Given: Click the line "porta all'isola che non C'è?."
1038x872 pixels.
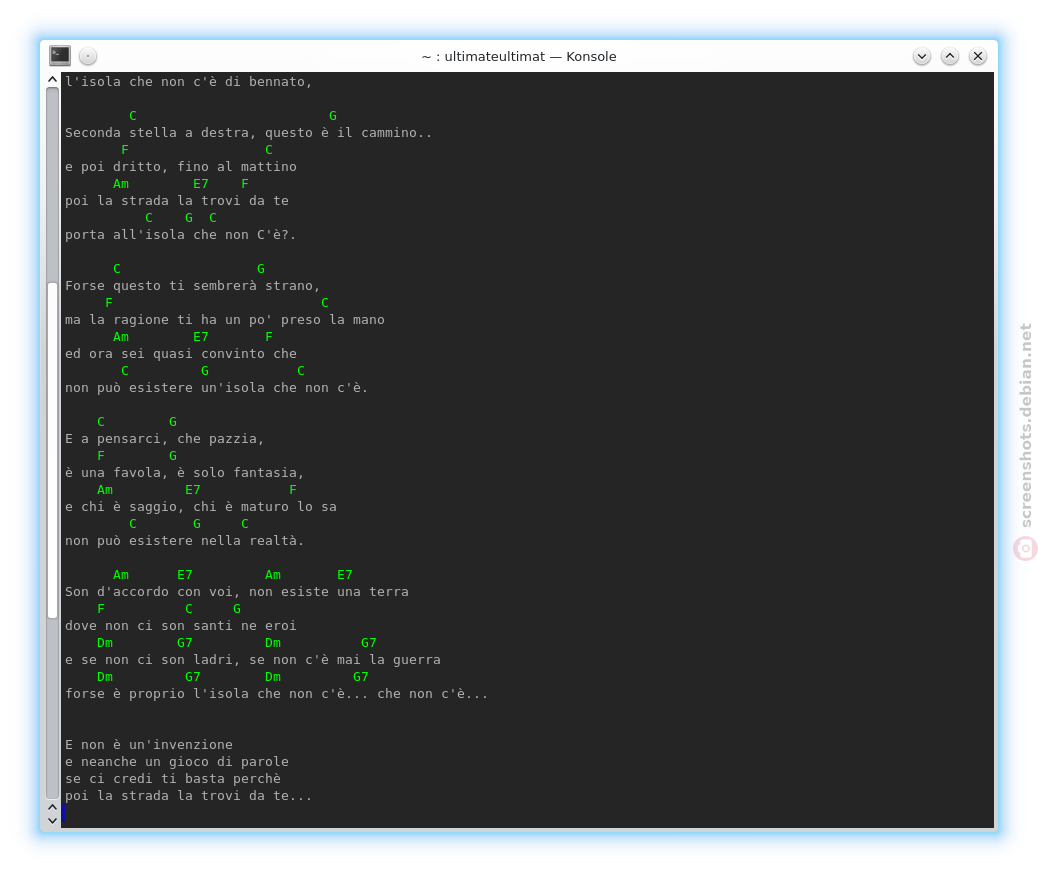Looking at the screenshot, I should (x=180, y=234).
